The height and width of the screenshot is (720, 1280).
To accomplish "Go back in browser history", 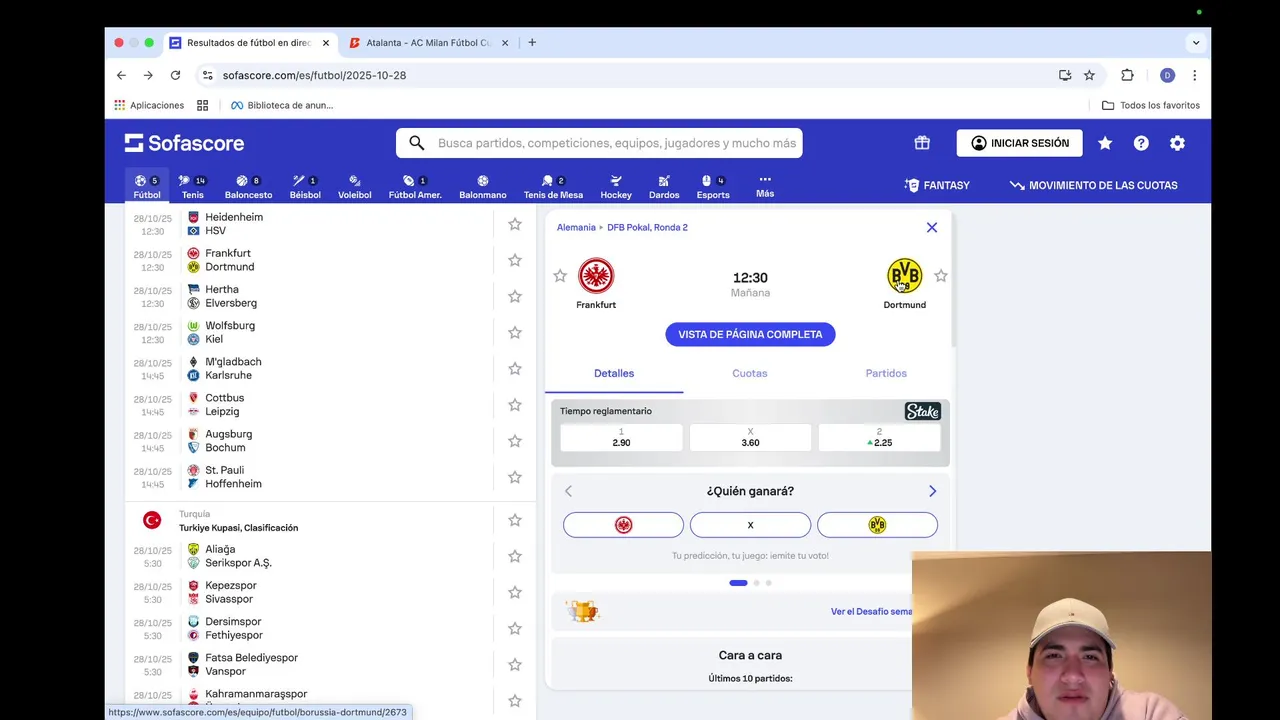I will (121, 75).
